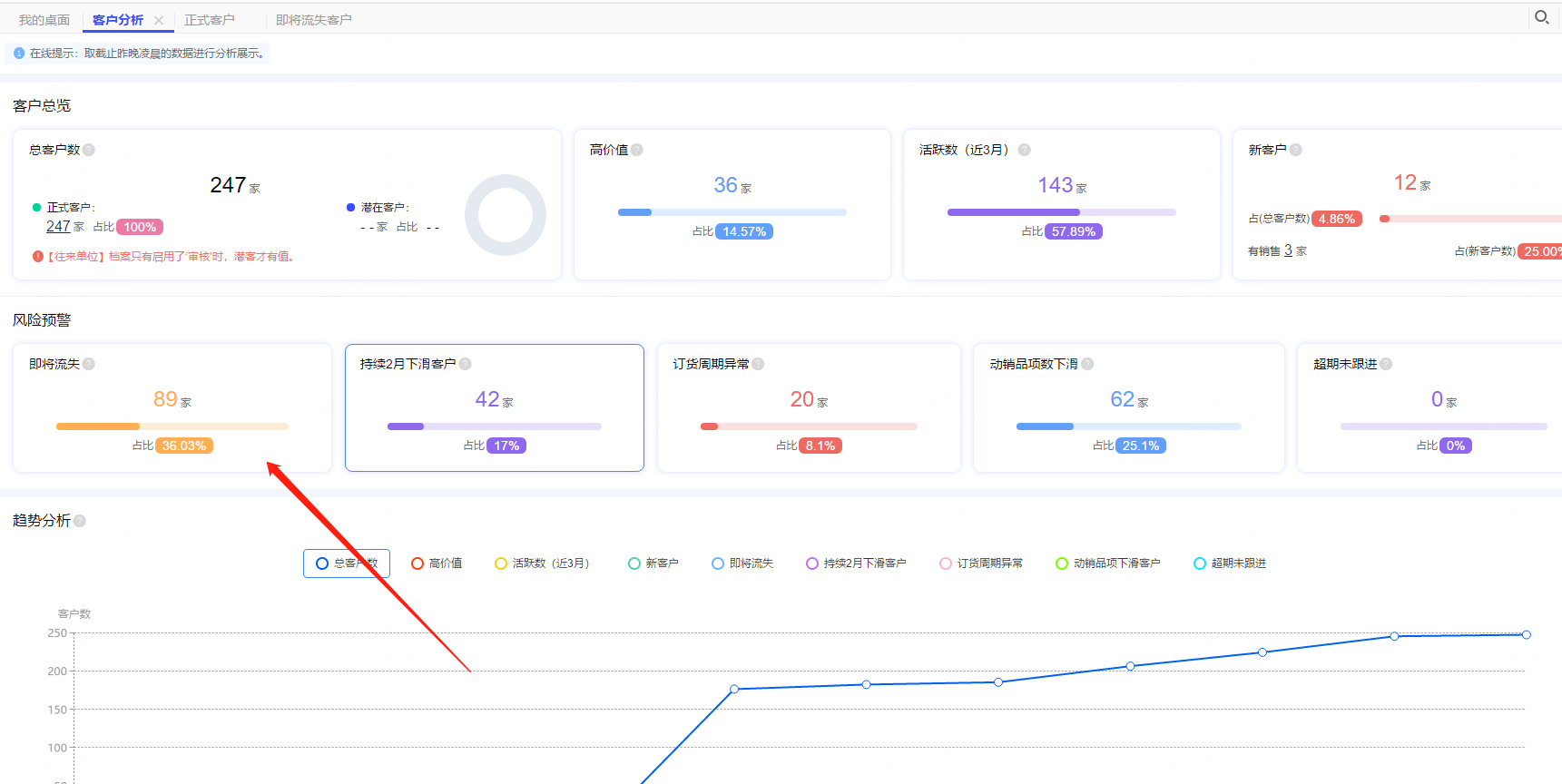Click the 14.57% percentage badge
The image size is (1562, 784).
pyautogui.click(x=744, y=231)
